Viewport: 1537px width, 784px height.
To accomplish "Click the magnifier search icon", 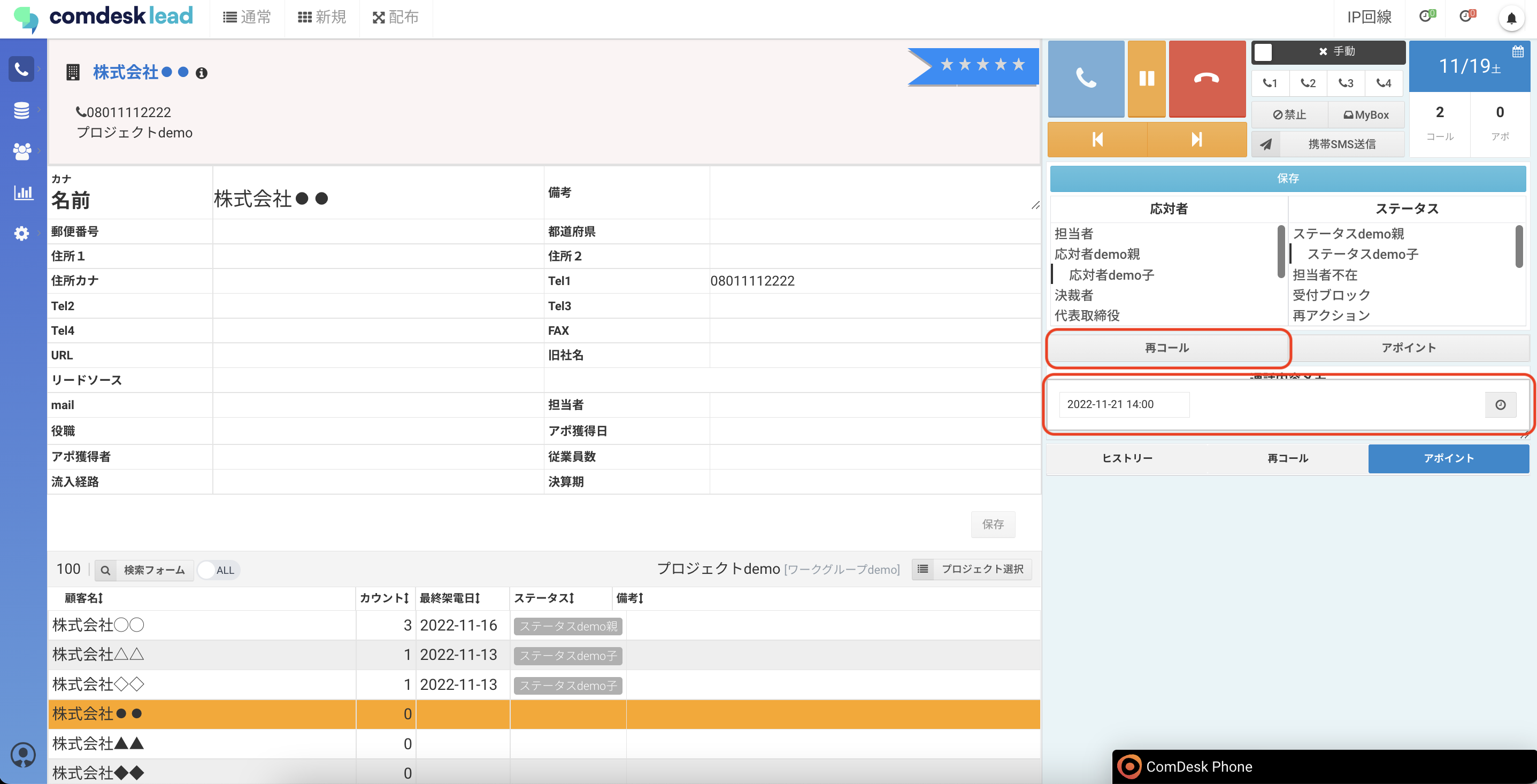I will point(105,571).
